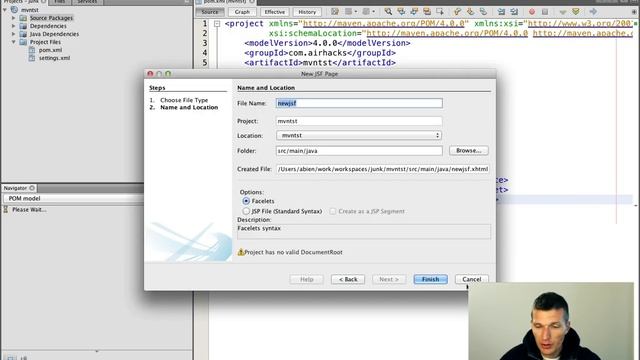Click the warning icon beside DocumentRoot message

[x=241, y=252]
